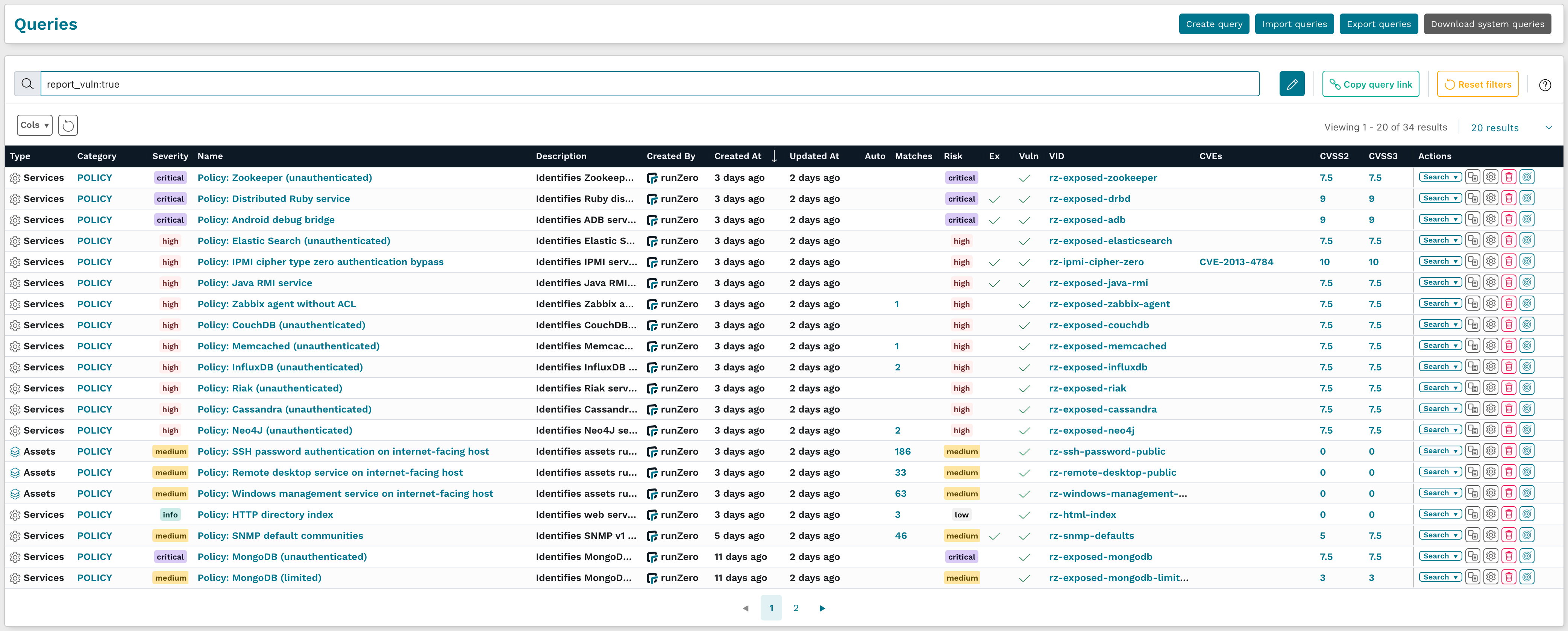Duplicate the Zookeeper policy query with the copy icon
Viewport: 1568px width, 631px height.
1472,177
